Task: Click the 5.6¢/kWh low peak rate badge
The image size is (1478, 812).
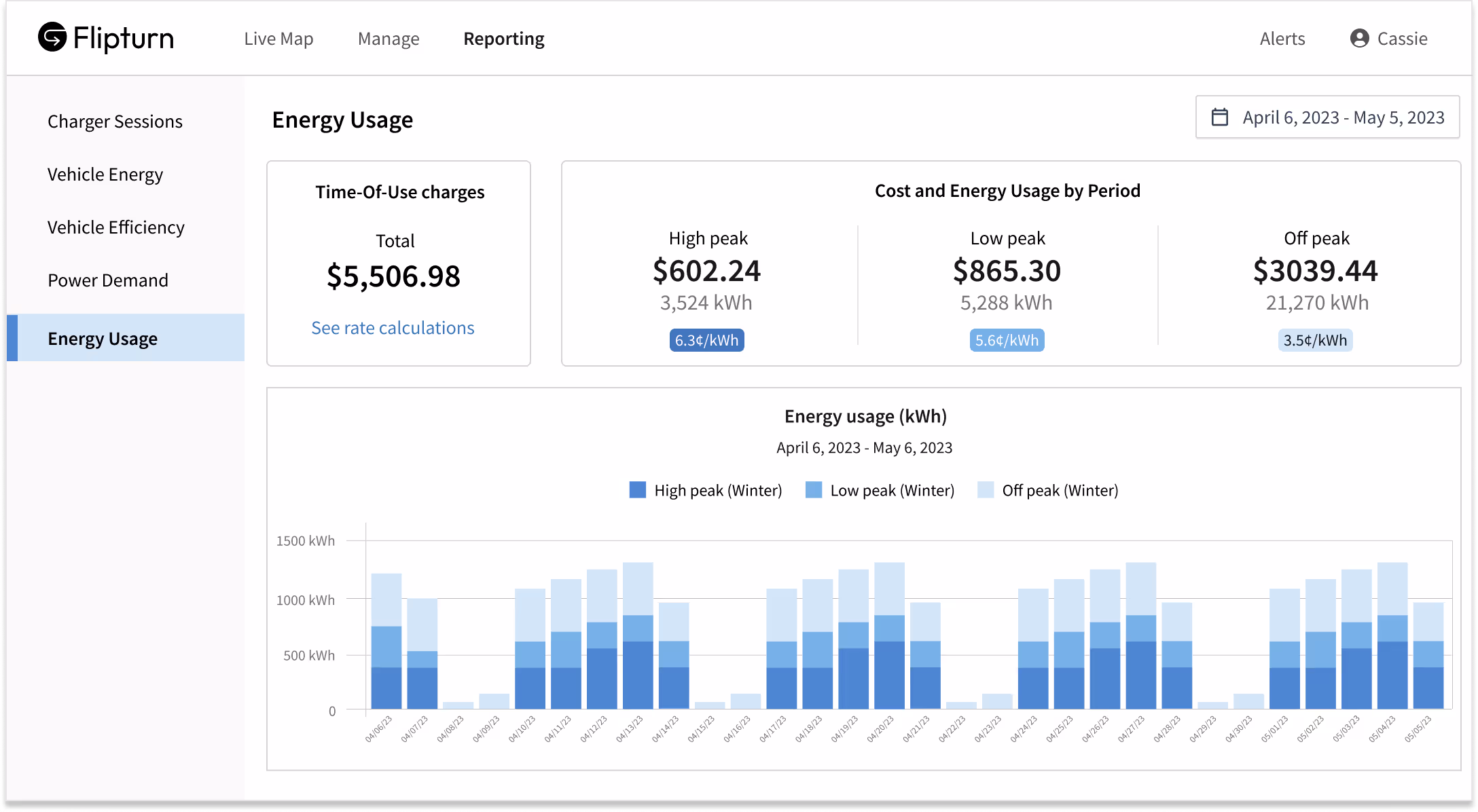Action: [1007, 340]
